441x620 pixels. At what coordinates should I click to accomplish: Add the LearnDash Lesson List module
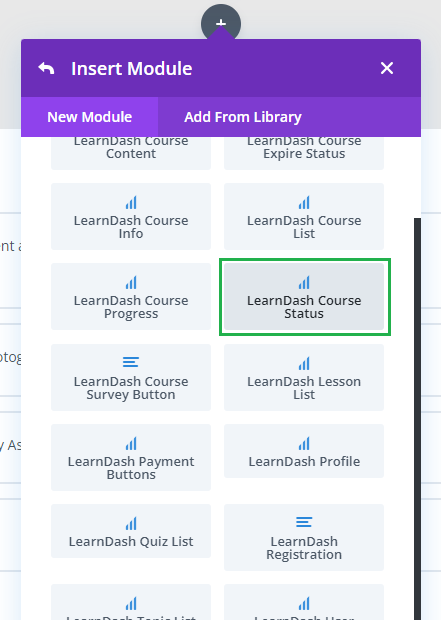click(304, 377)
